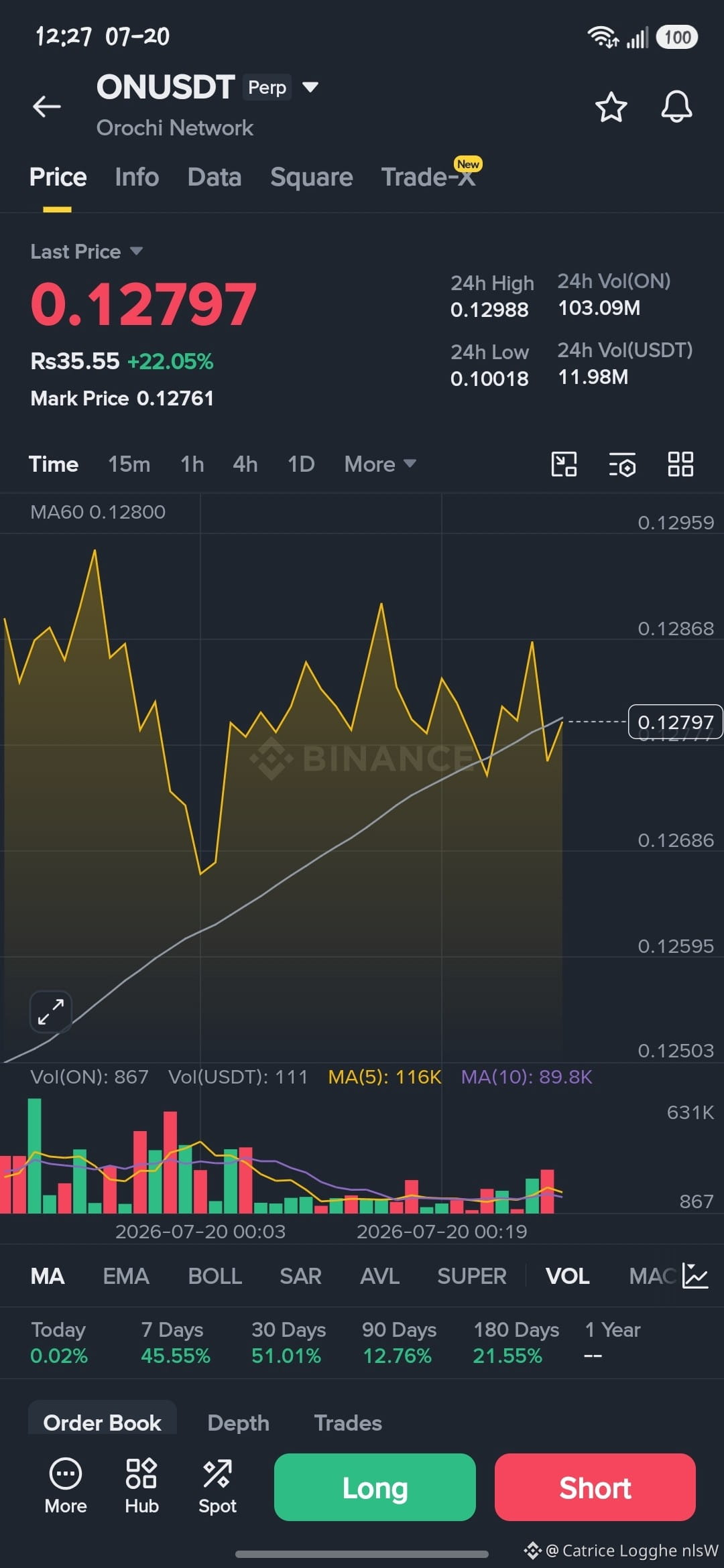Select the 4h timeframe
This screenshot has height=1568, width=724.
[x=245, y=464]
